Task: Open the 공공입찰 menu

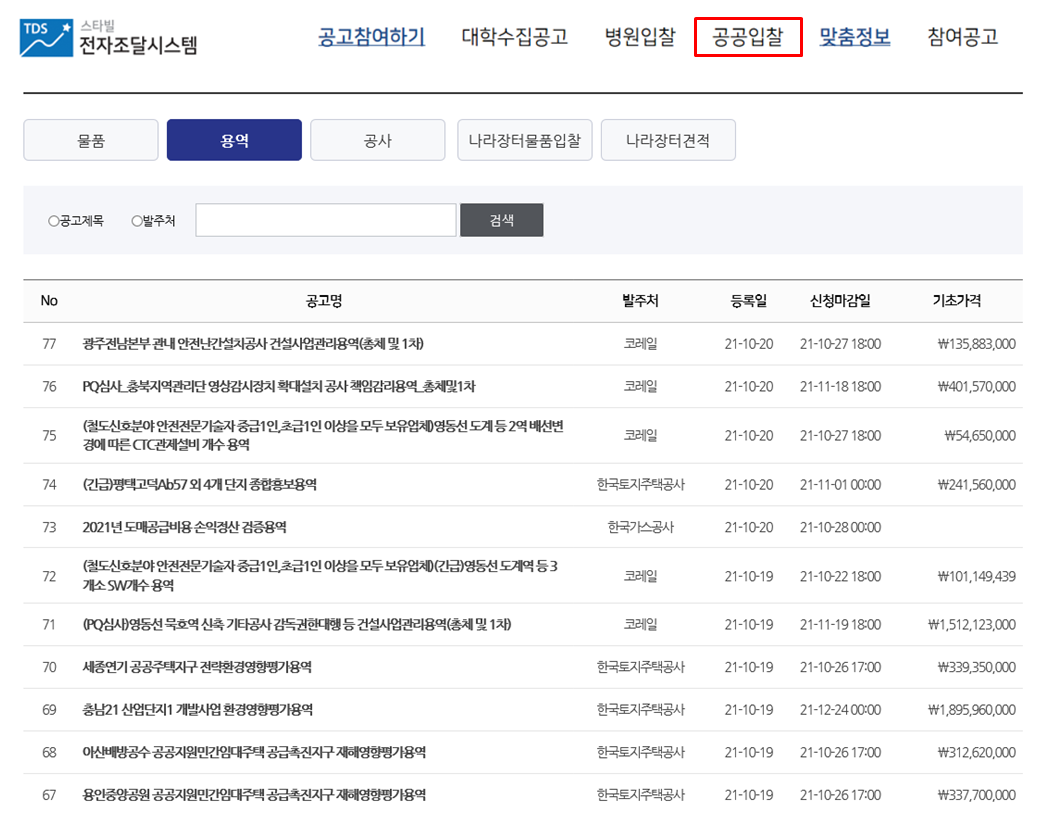Action: pyautogui.click(x=748, y=37)
